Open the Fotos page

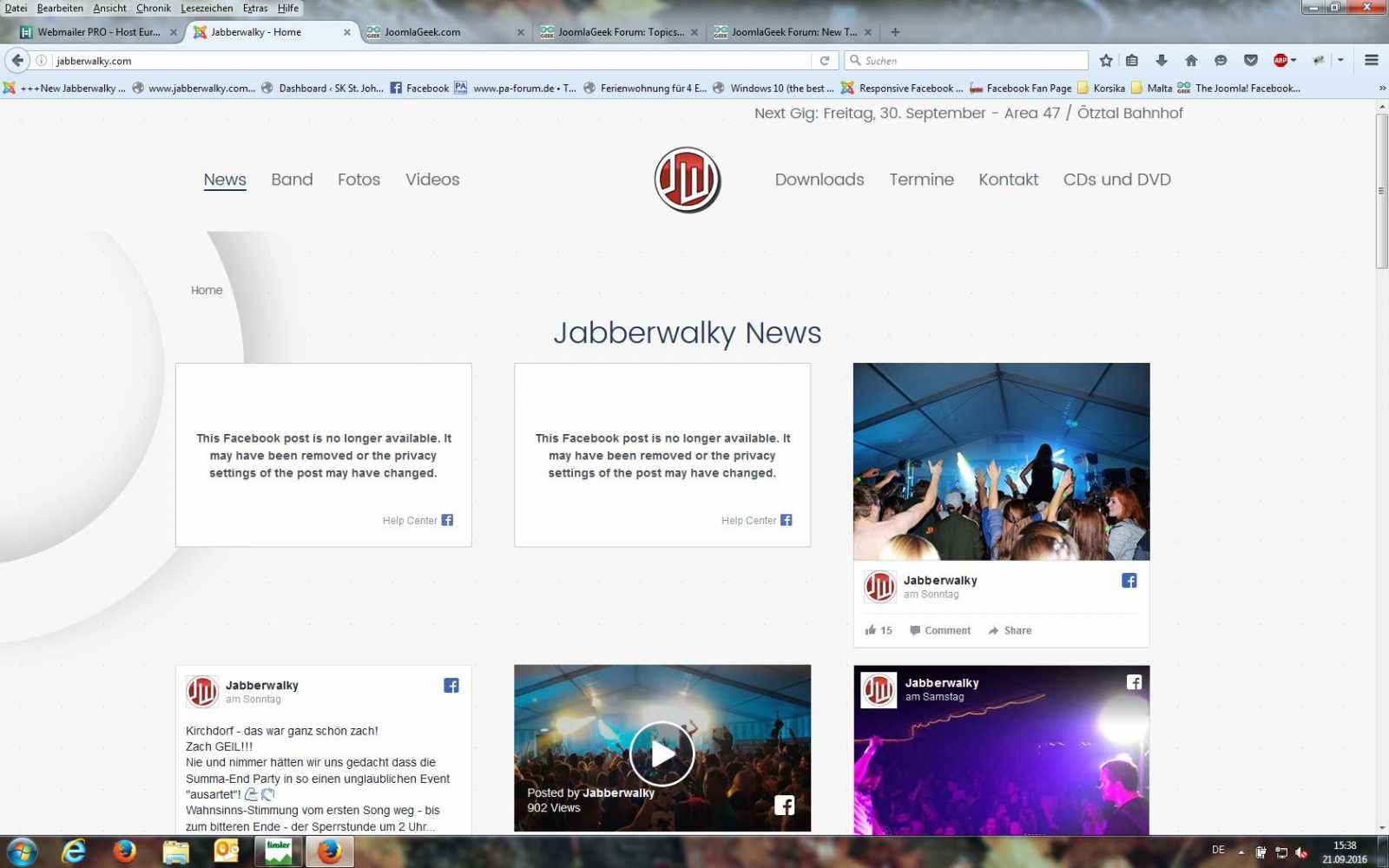359,180
